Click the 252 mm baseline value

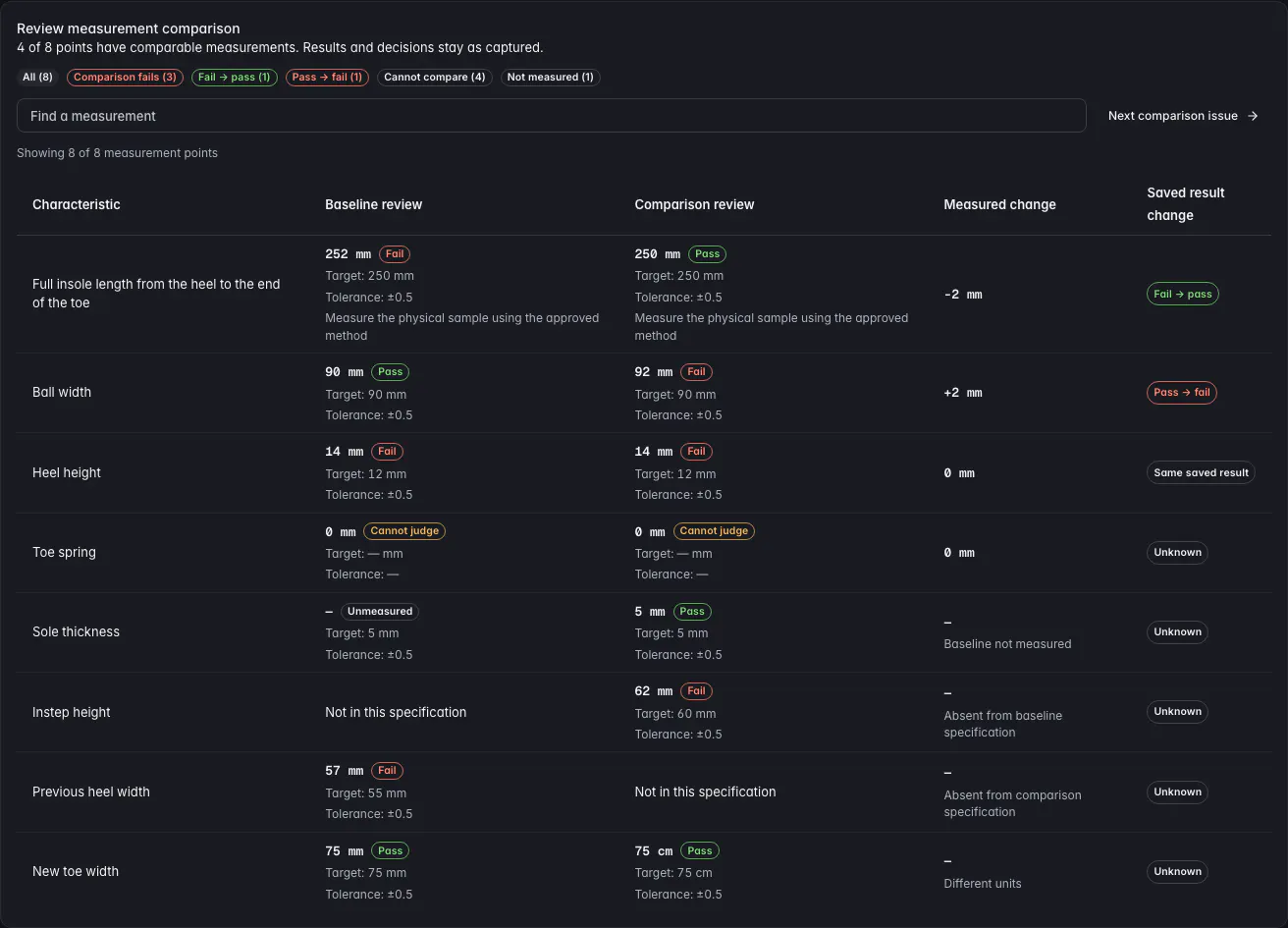coord(348,253)
